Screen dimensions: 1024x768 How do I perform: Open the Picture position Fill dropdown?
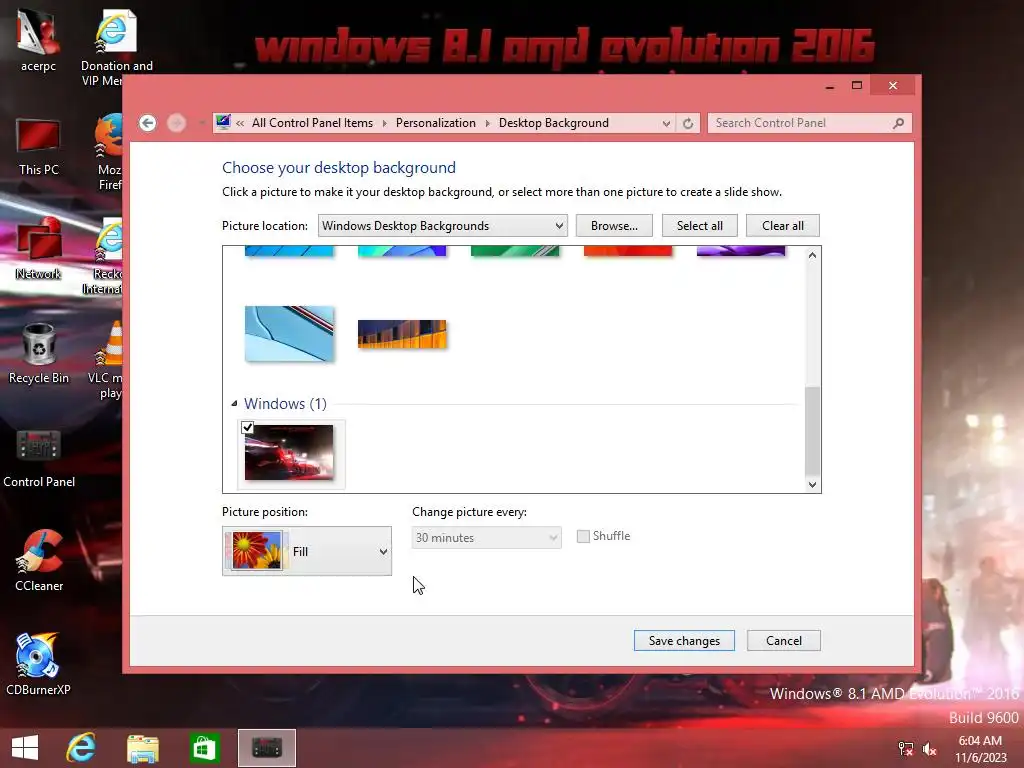307,551
